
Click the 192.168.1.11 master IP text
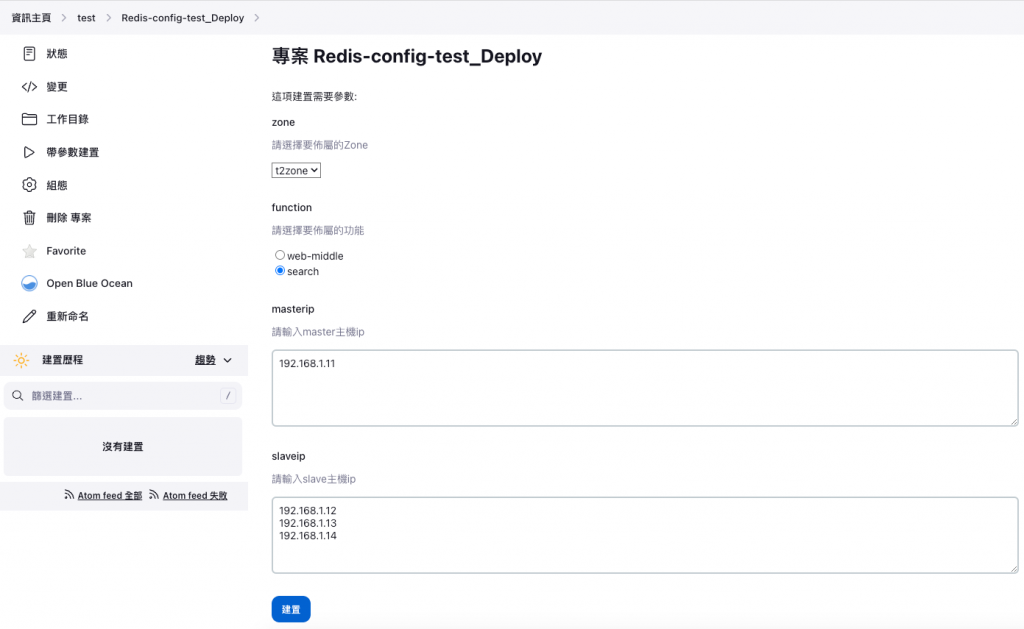pos(307,363)
